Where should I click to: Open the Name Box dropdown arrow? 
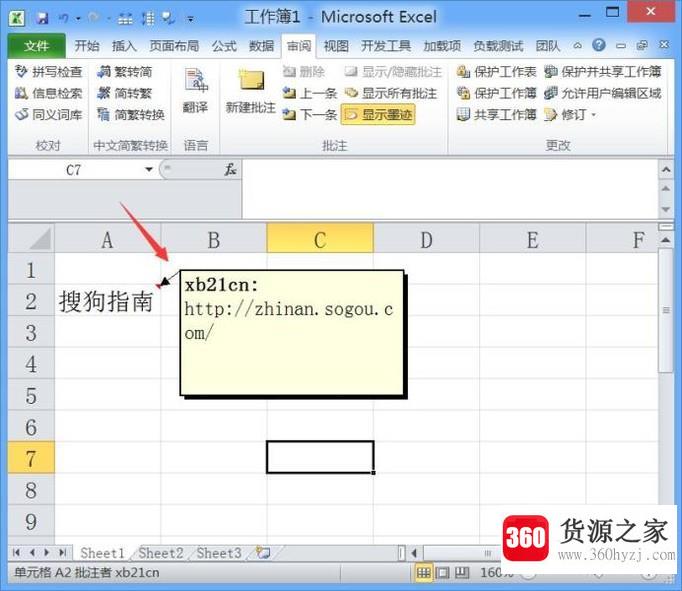pyautogui.click(x=149, y=170)
